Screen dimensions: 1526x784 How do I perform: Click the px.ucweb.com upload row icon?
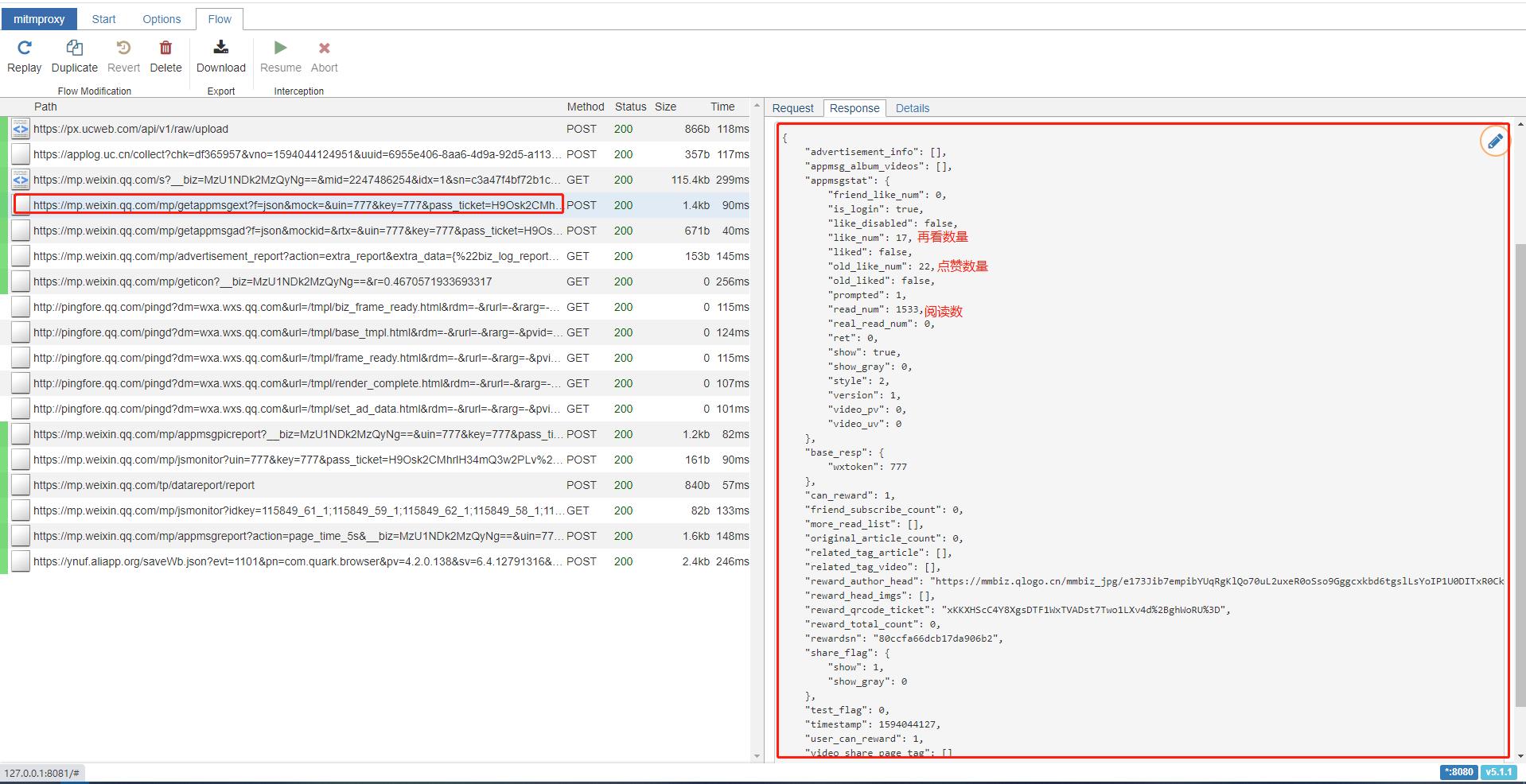[x=21, y=129]
